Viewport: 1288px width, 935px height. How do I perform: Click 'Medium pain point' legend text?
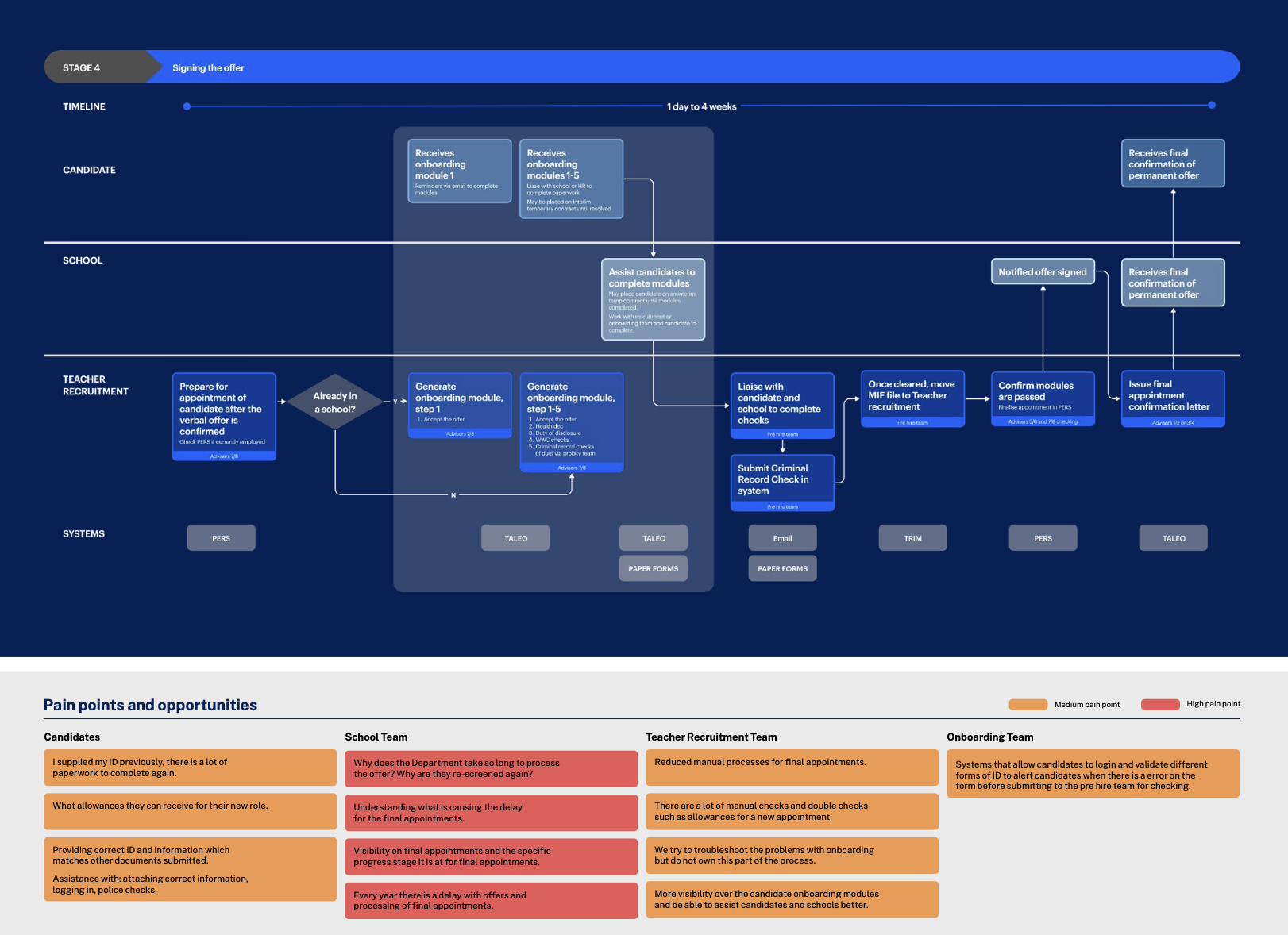click(1087, 705)
